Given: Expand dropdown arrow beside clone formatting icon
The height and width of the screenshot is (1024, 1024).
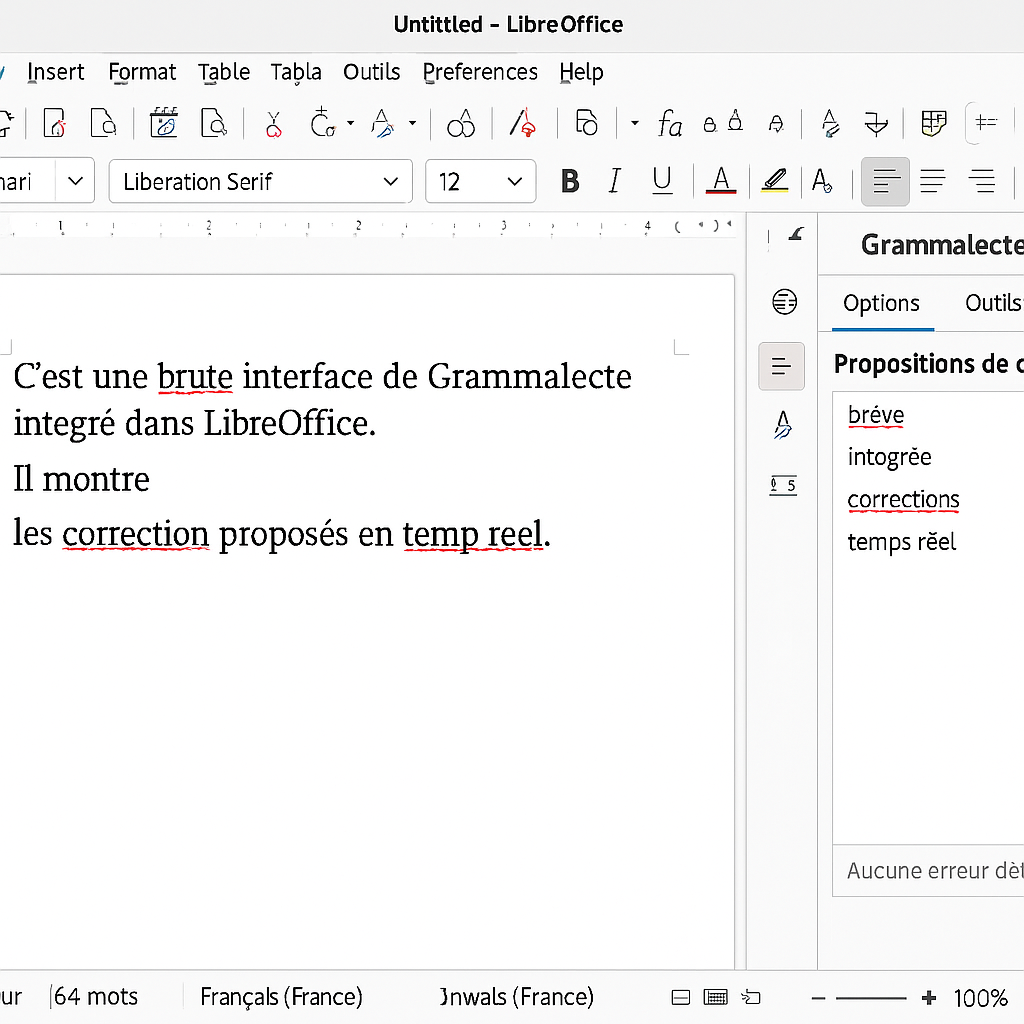Looking at the screenshot, I should pos(413,123).
